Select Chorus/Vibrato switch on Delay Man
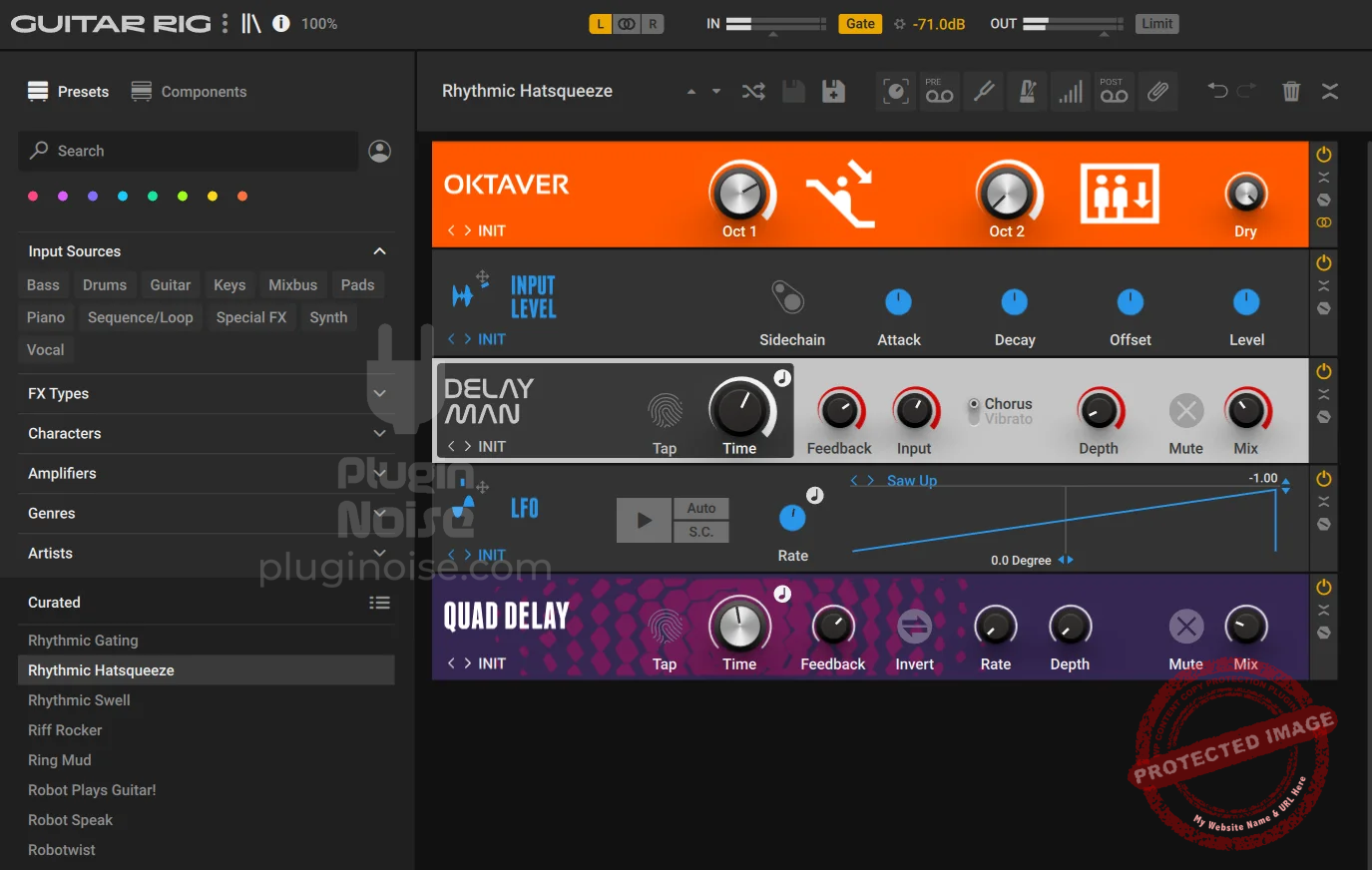 [x=974, y=411]
